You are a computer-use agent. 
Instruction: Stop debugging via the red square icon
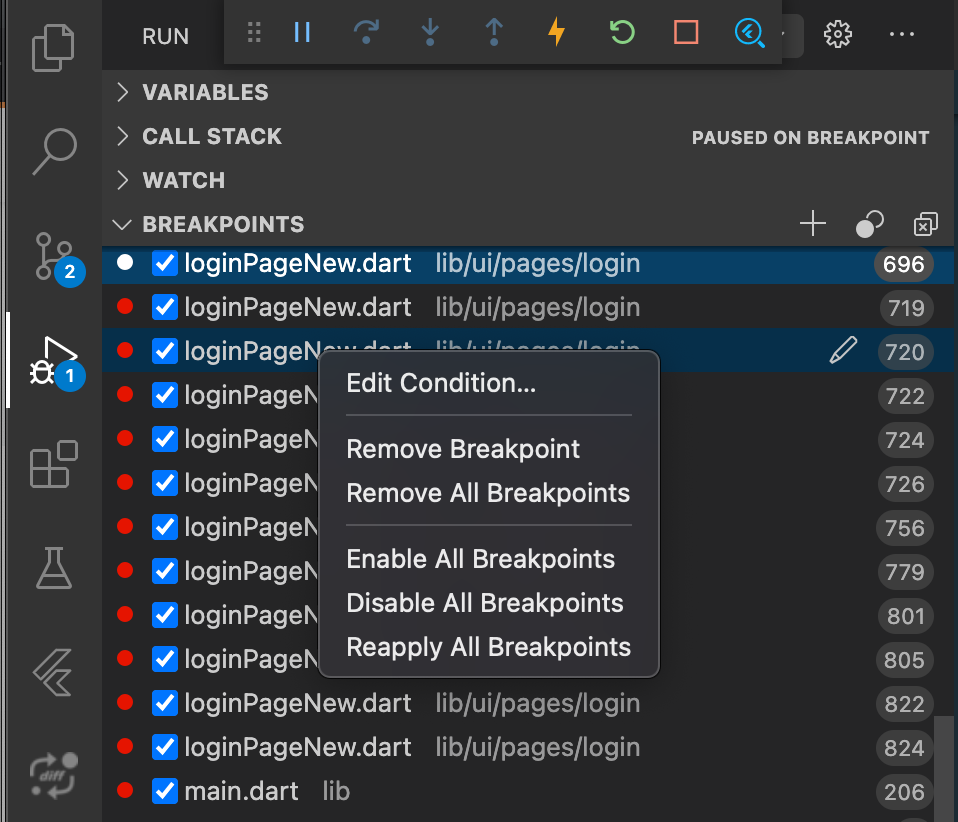(x=685, y=33)
